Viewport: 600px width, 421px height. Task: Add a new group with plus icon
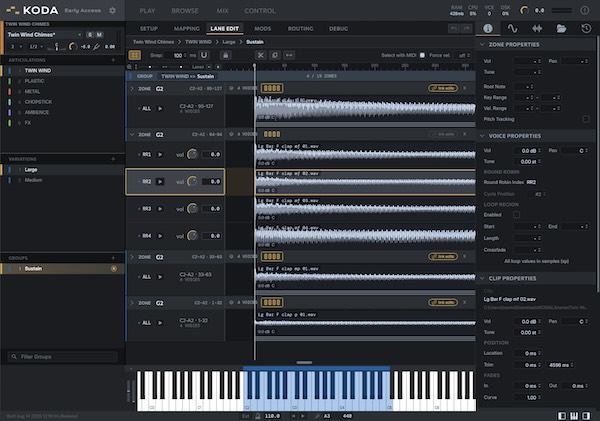113,258
